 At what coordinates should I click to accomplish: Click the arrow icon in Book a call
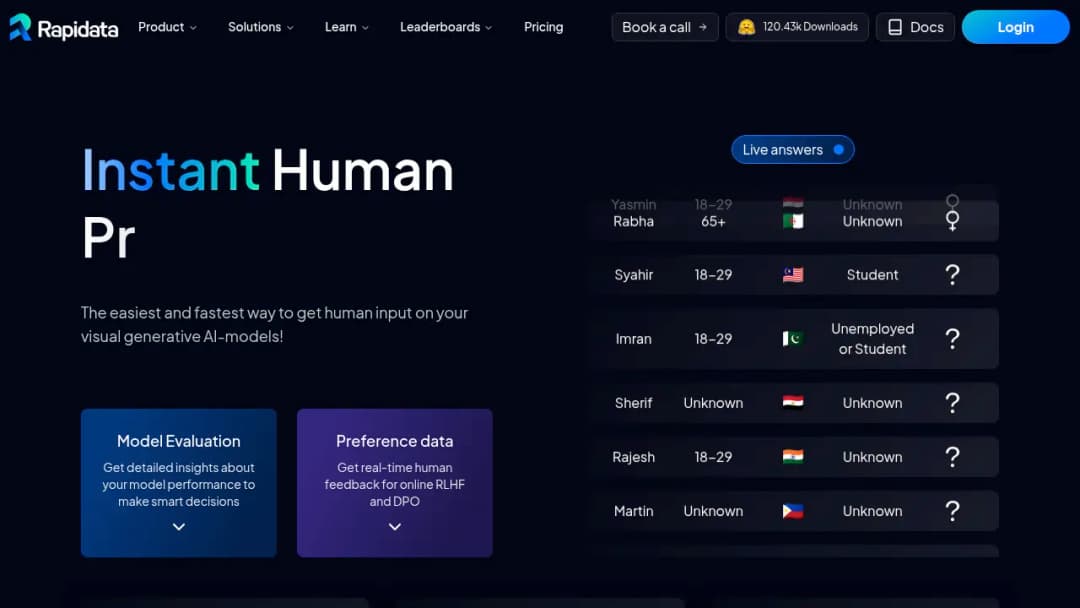(x=703, y=27)
